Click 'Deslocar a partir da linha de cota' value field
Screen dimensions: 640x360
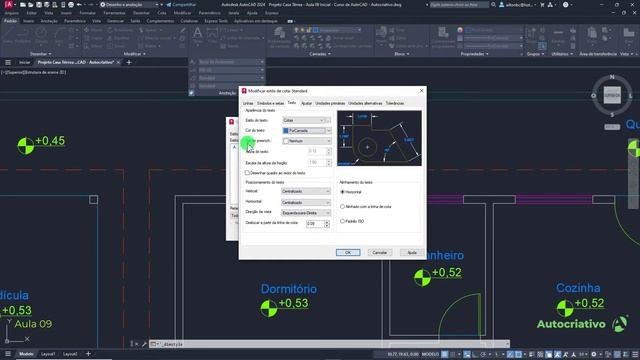pyautogui.click(x=315, y=224)
